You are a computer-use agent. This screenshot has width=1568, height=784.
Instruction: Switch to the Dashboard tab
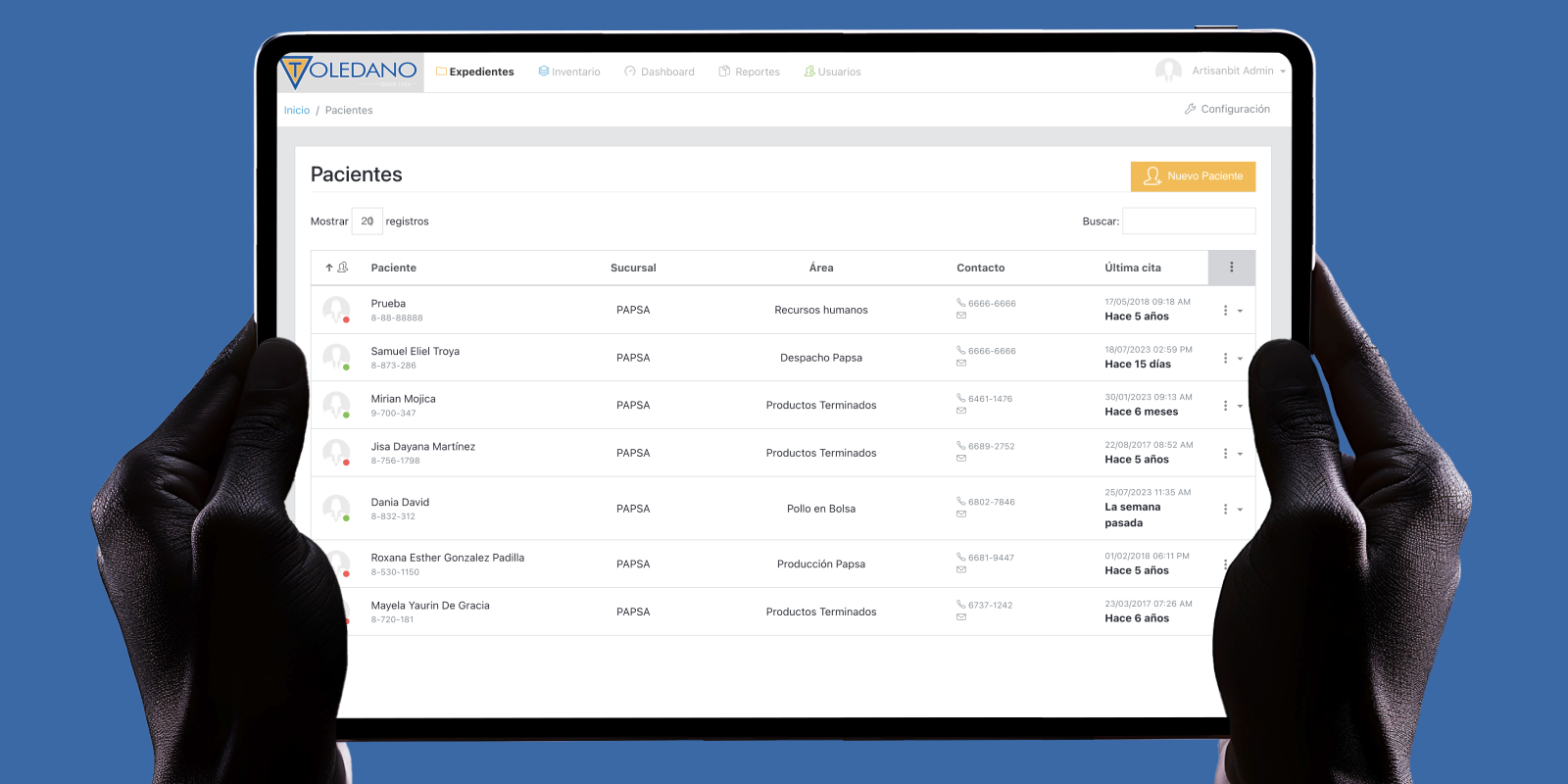660,72
